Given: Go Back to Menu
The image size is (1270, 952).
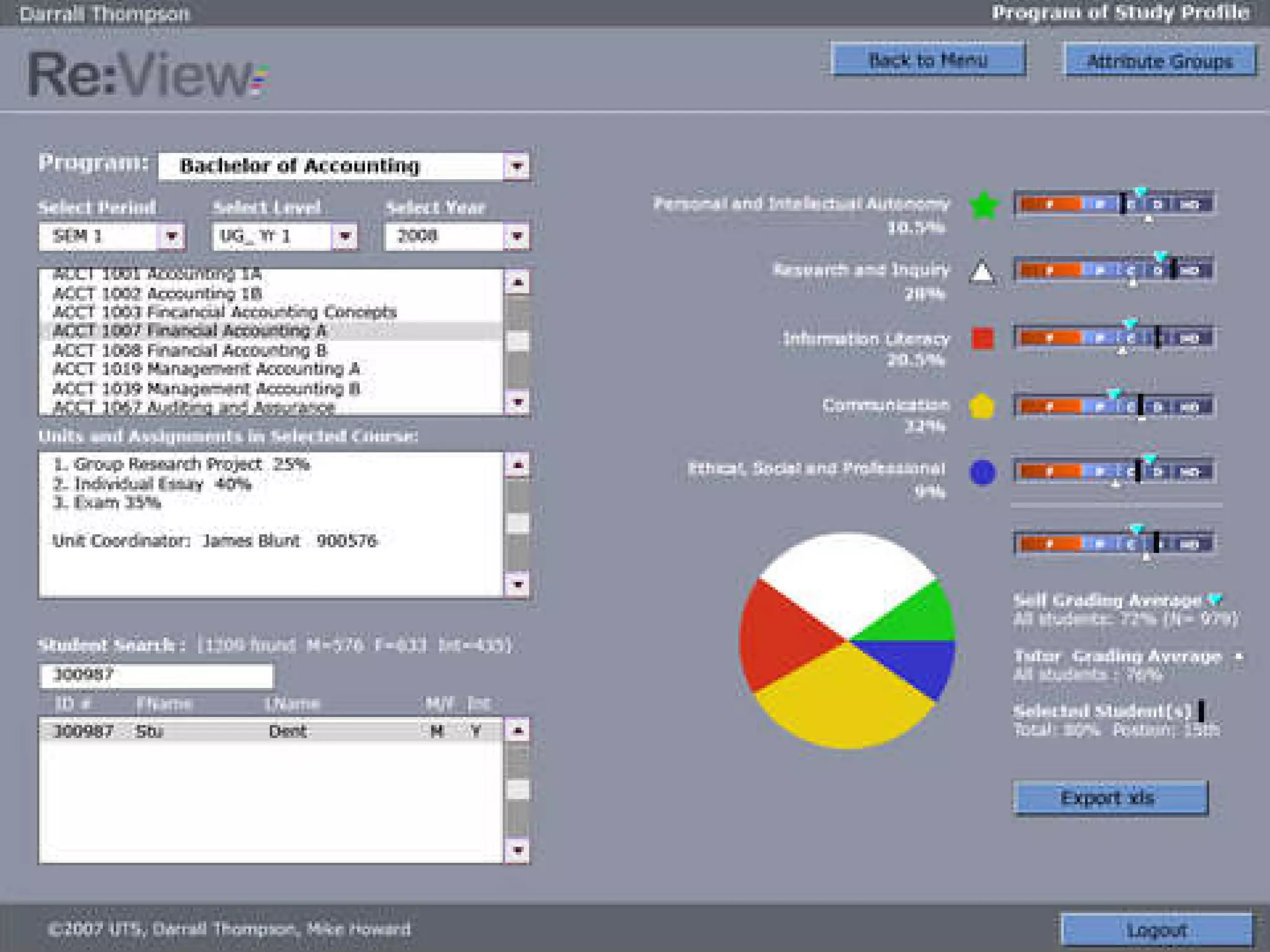Looking at the screenshot, I should click(x=928, y=60).
